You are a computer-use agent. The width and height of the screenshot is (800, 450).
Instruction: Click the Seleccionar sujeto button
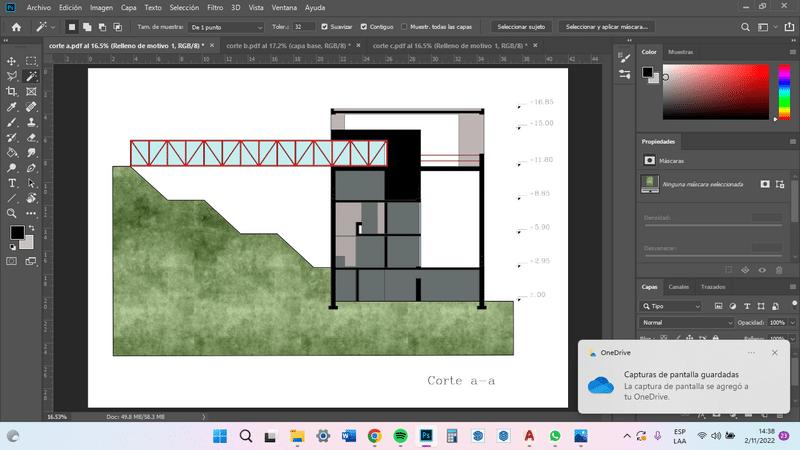[521, 27]
